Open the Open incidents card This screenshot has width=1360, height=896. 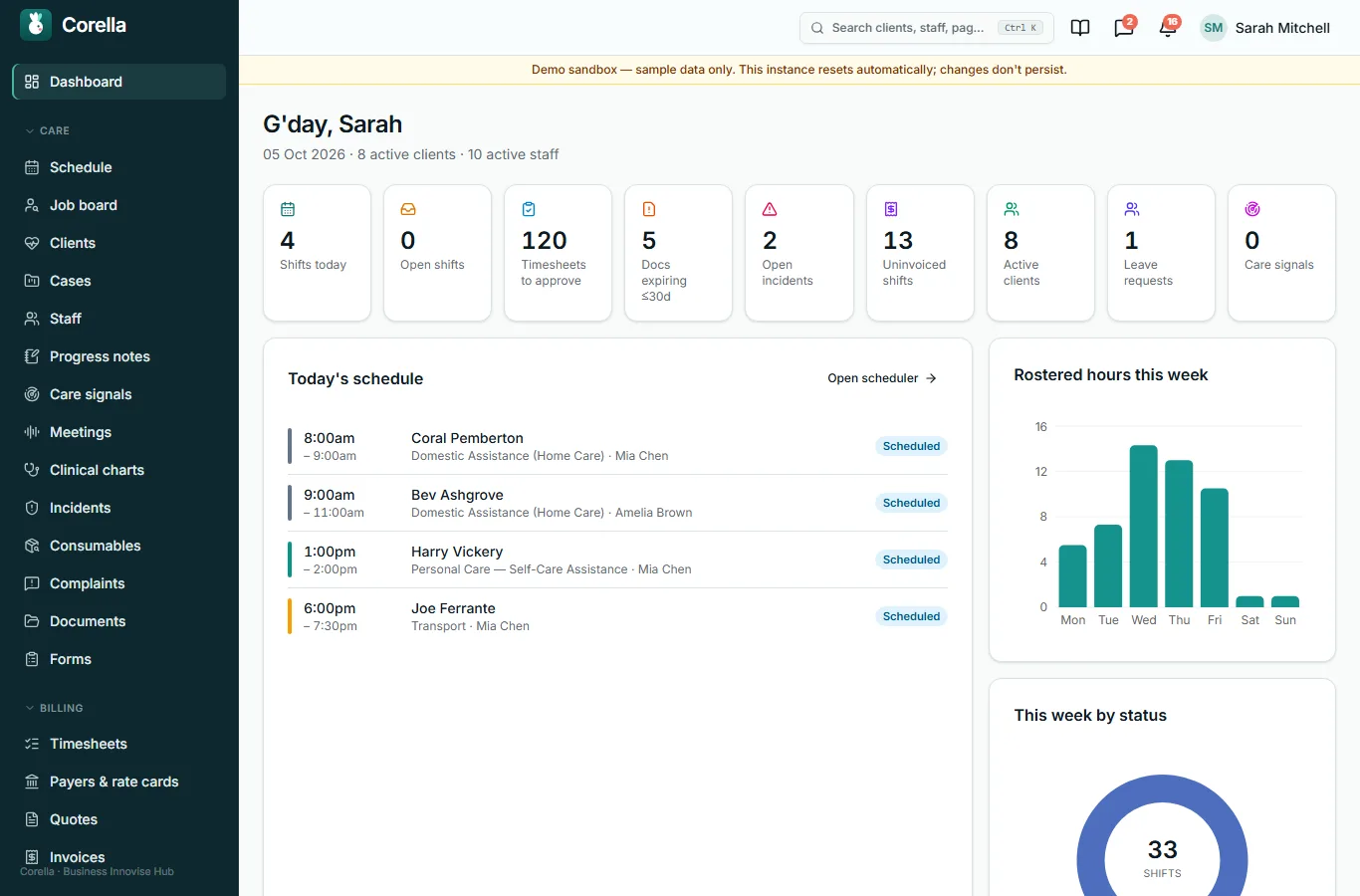[x=799, y=253]
